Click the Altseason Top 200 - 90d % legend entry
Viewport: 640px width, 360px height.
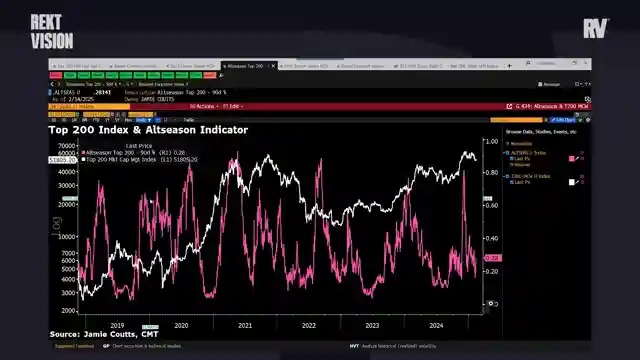tap(134, 153)
